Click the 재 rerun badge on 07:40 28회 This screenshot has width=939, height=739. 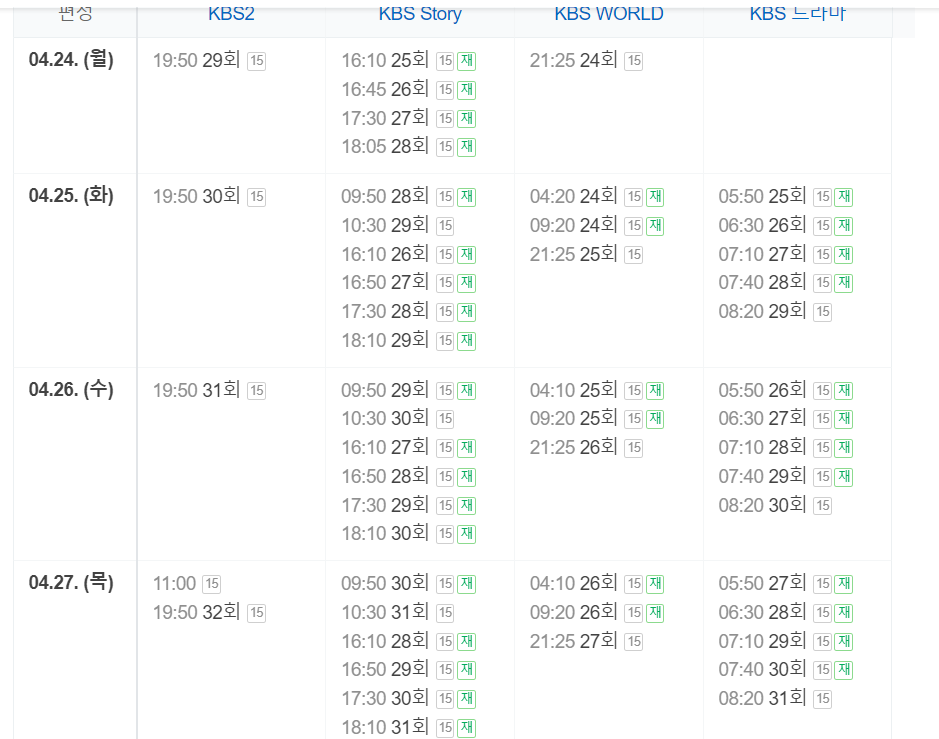point(844,283)
